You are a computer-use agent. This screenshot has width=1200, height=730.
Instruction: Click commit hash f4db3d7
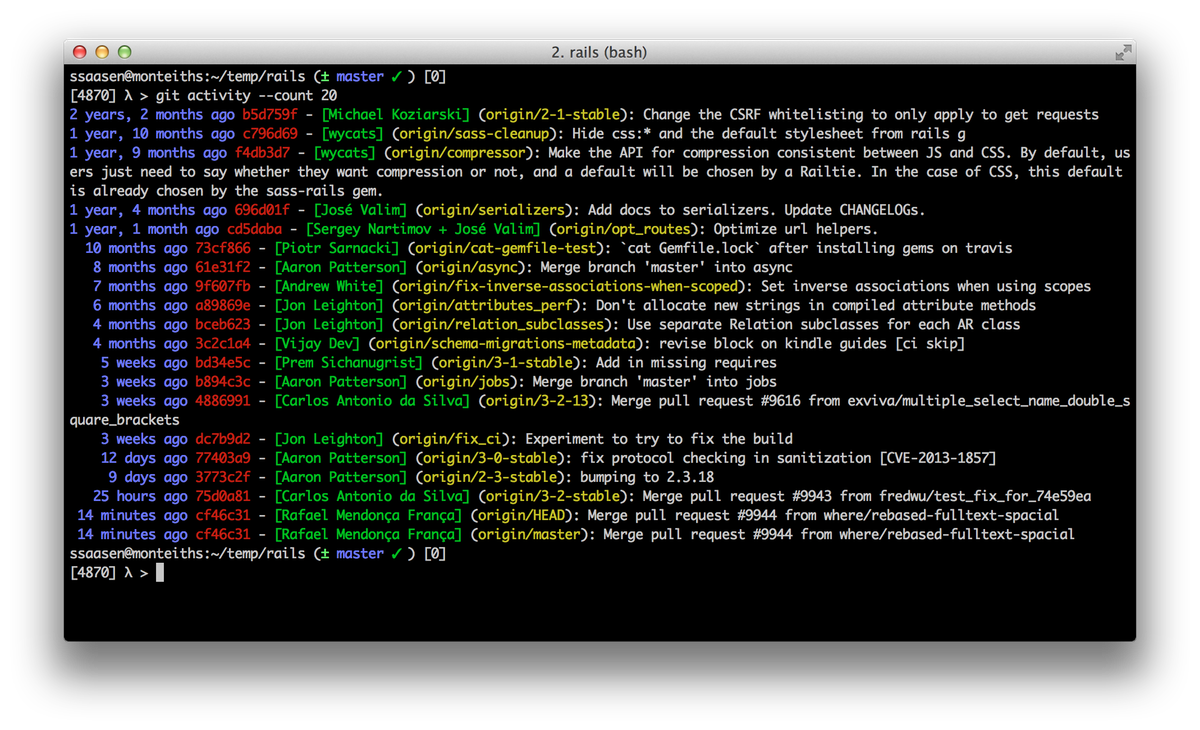(262, 153)
